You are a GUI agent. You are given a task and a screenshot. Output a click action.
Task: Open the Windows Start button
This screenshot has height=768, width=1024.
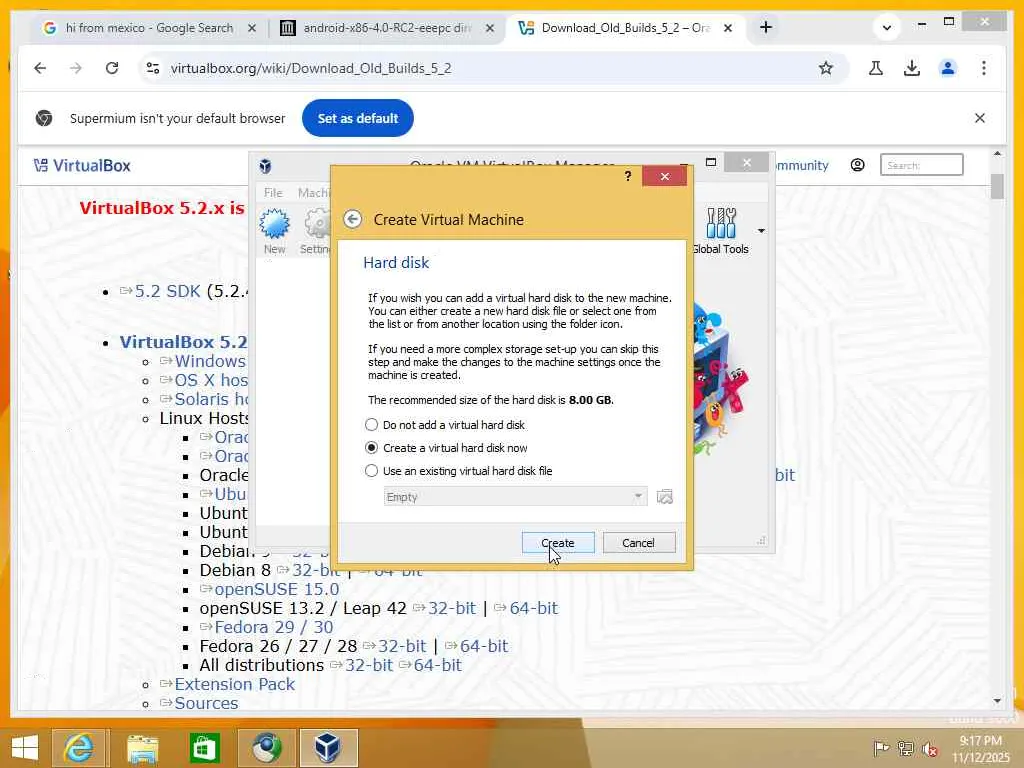click(x=25, y=748)
